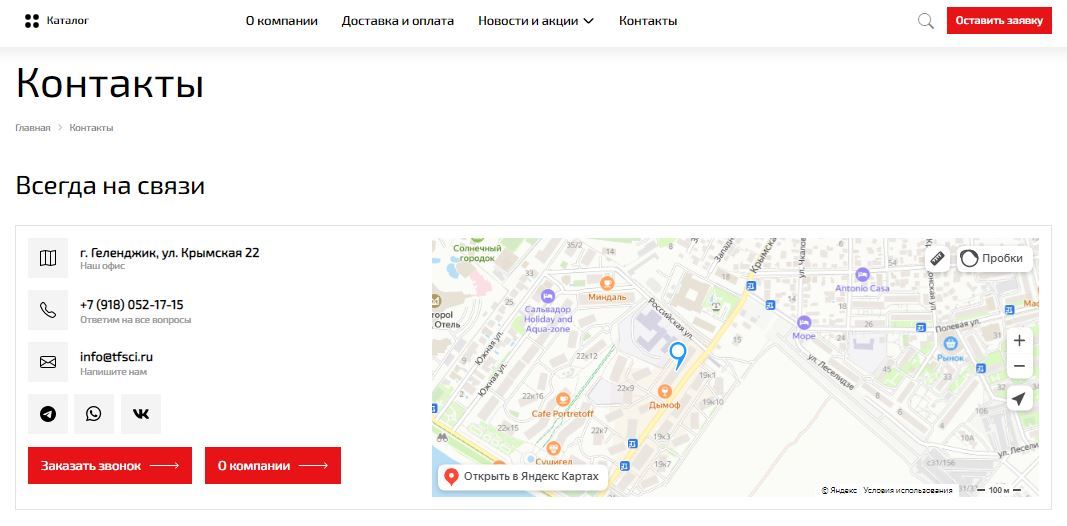Screen dimensions: 1067x526
Task: Click the map geolocation arrow
Action: coord(1019,399)
